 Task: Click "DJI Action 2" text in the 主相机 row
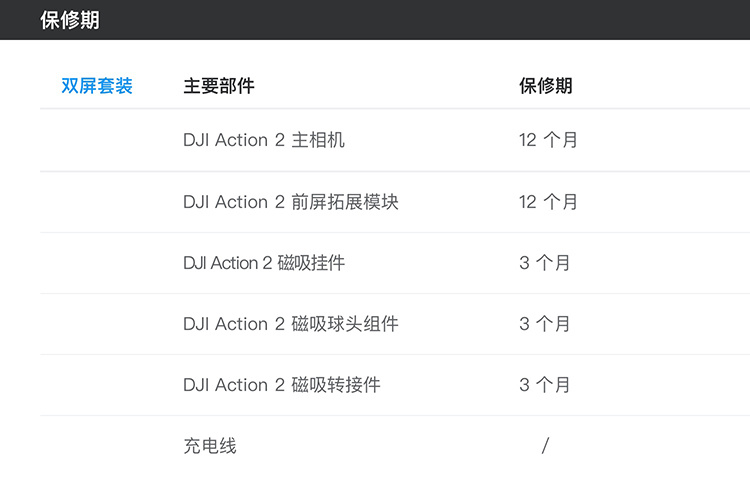(232, 140)
